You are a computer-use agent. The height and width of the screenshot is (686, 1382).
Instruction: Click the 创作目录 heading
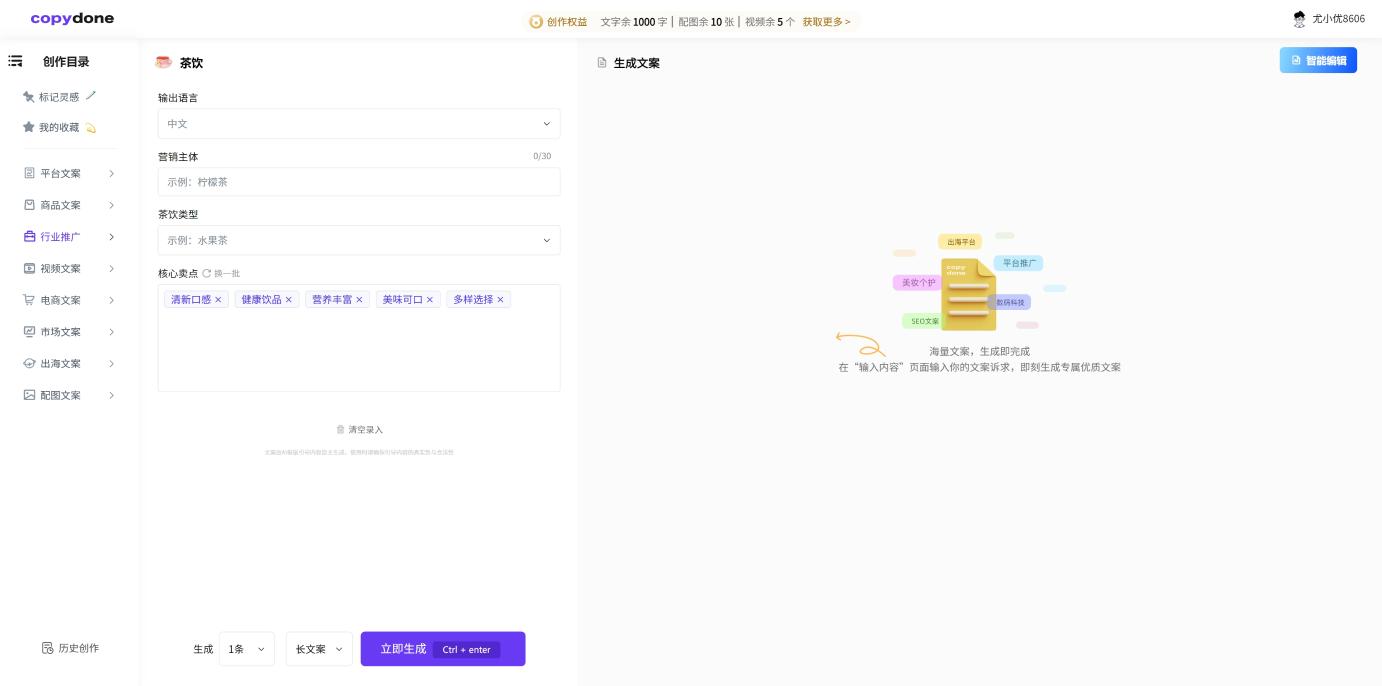(x=66, y=62)
